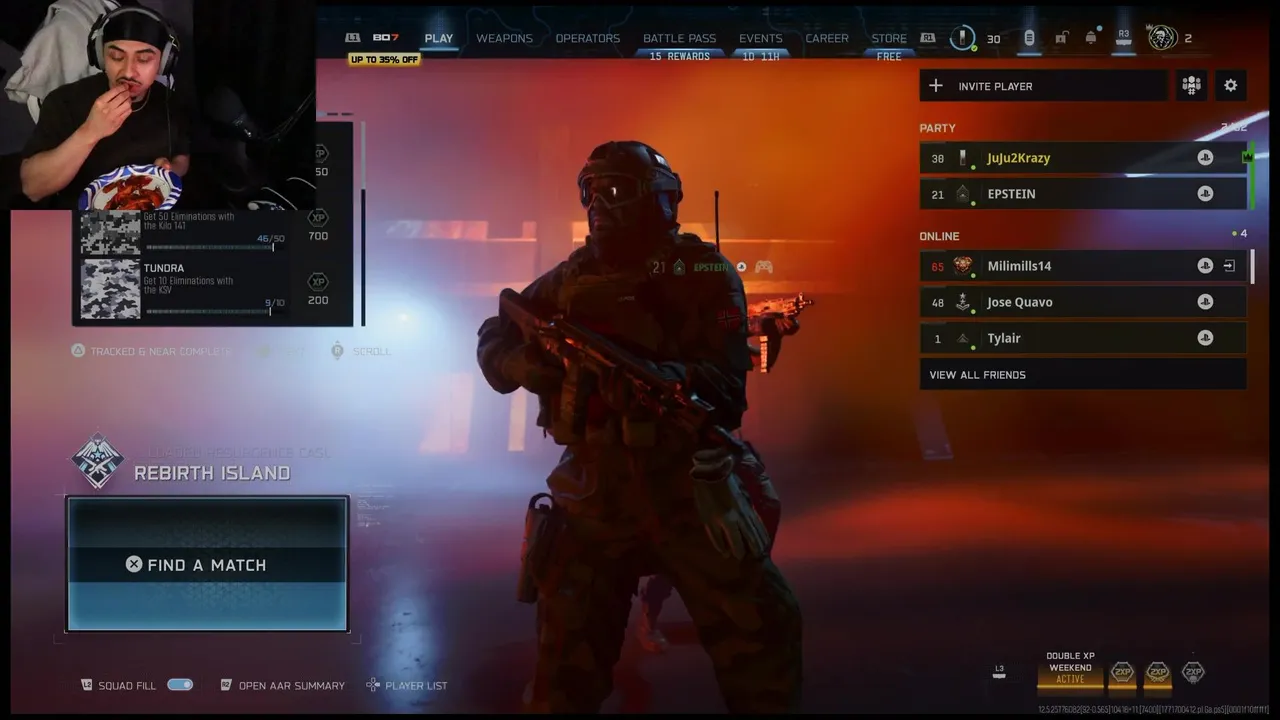
Task: Click the first 2XP token icon
Action: click(1122, 672)
